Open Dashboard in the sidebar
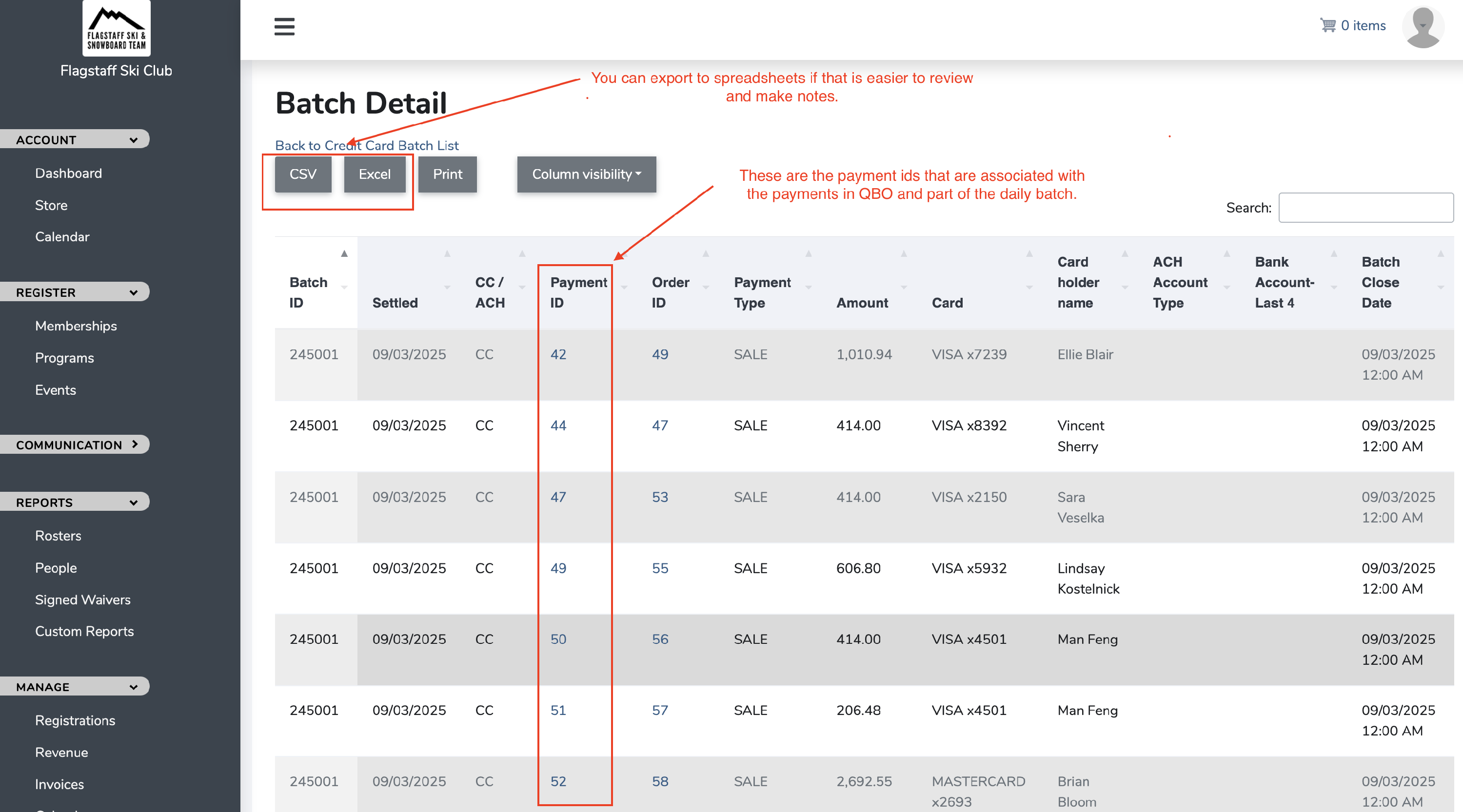Viewport: 1463px width, 812px height. point(68,173)
